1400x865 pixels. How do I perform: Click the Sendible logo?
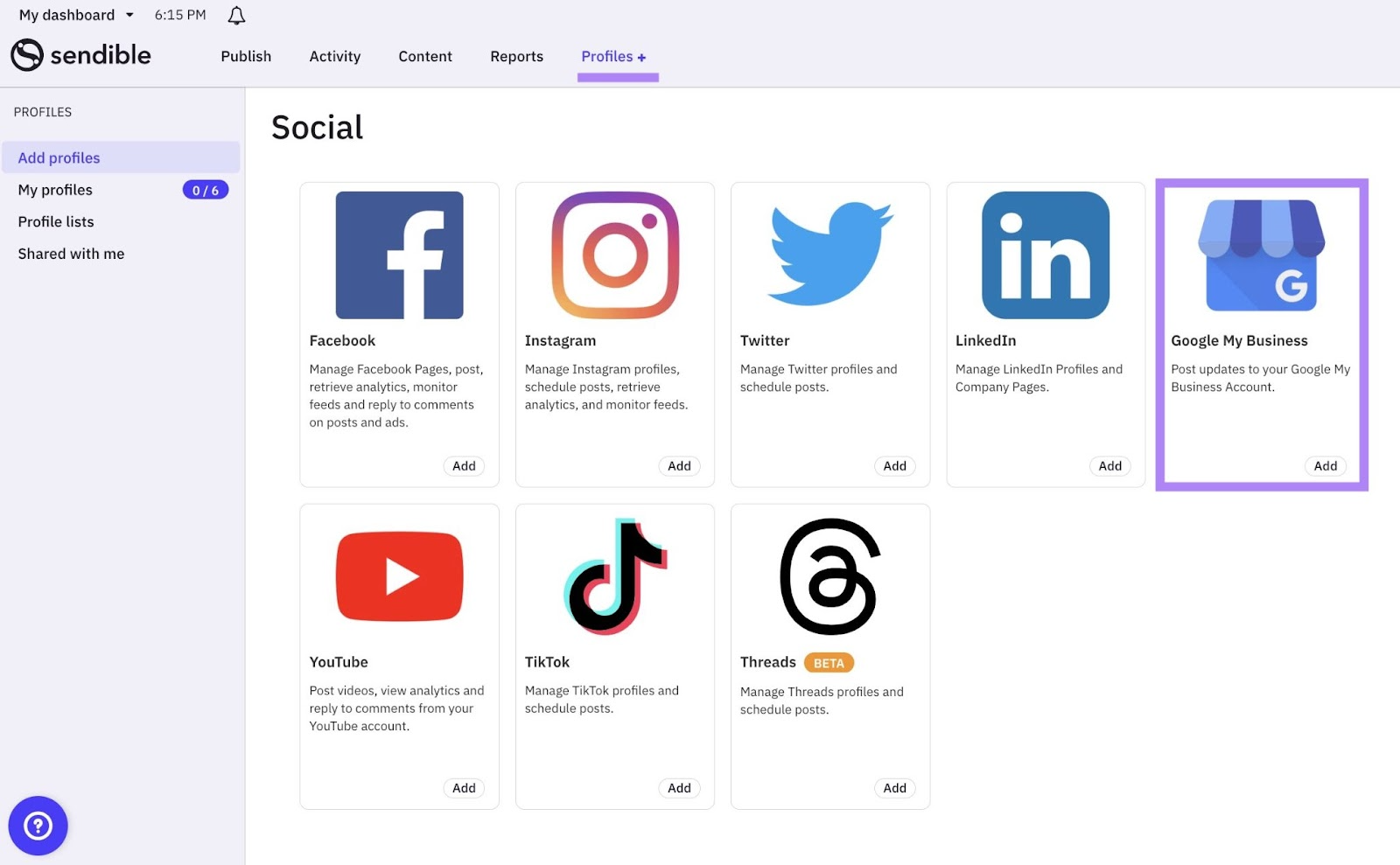[x=80, y=55]
